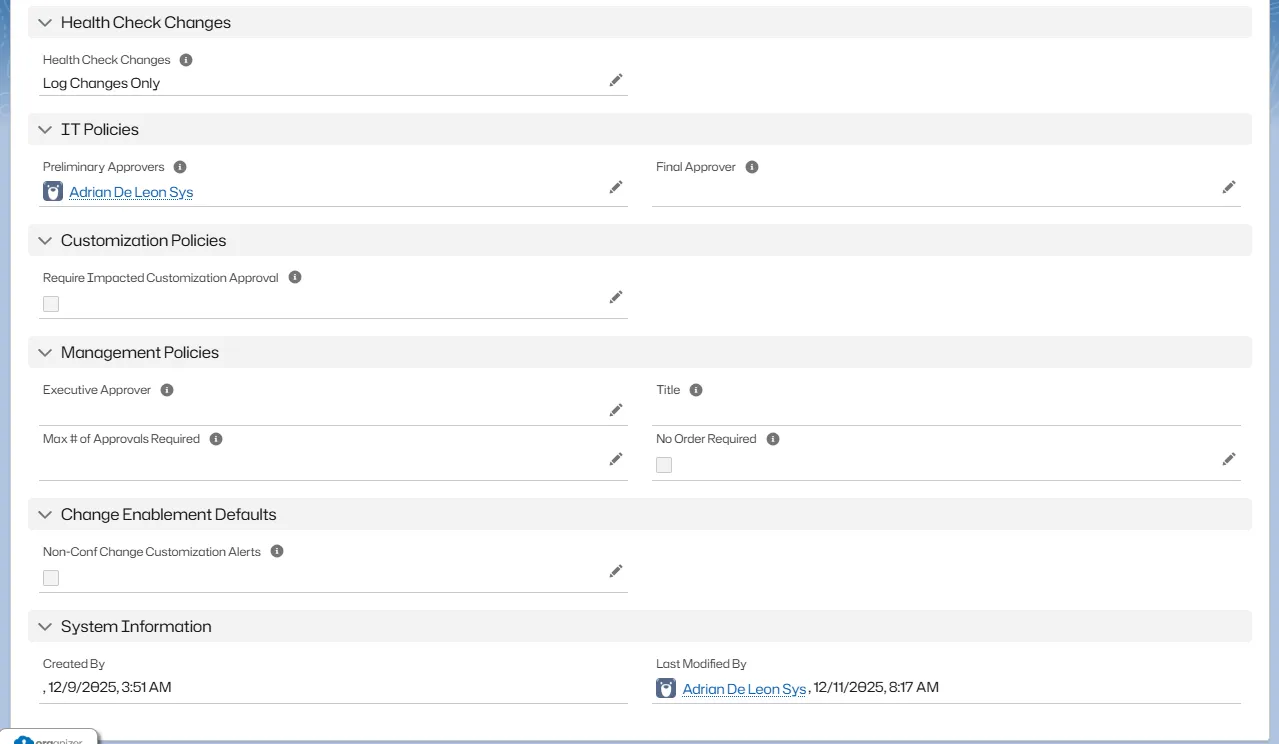Edit Require Impacted Customization Approval field
The height and width of the screenshot is (744, 1279).
616,297
